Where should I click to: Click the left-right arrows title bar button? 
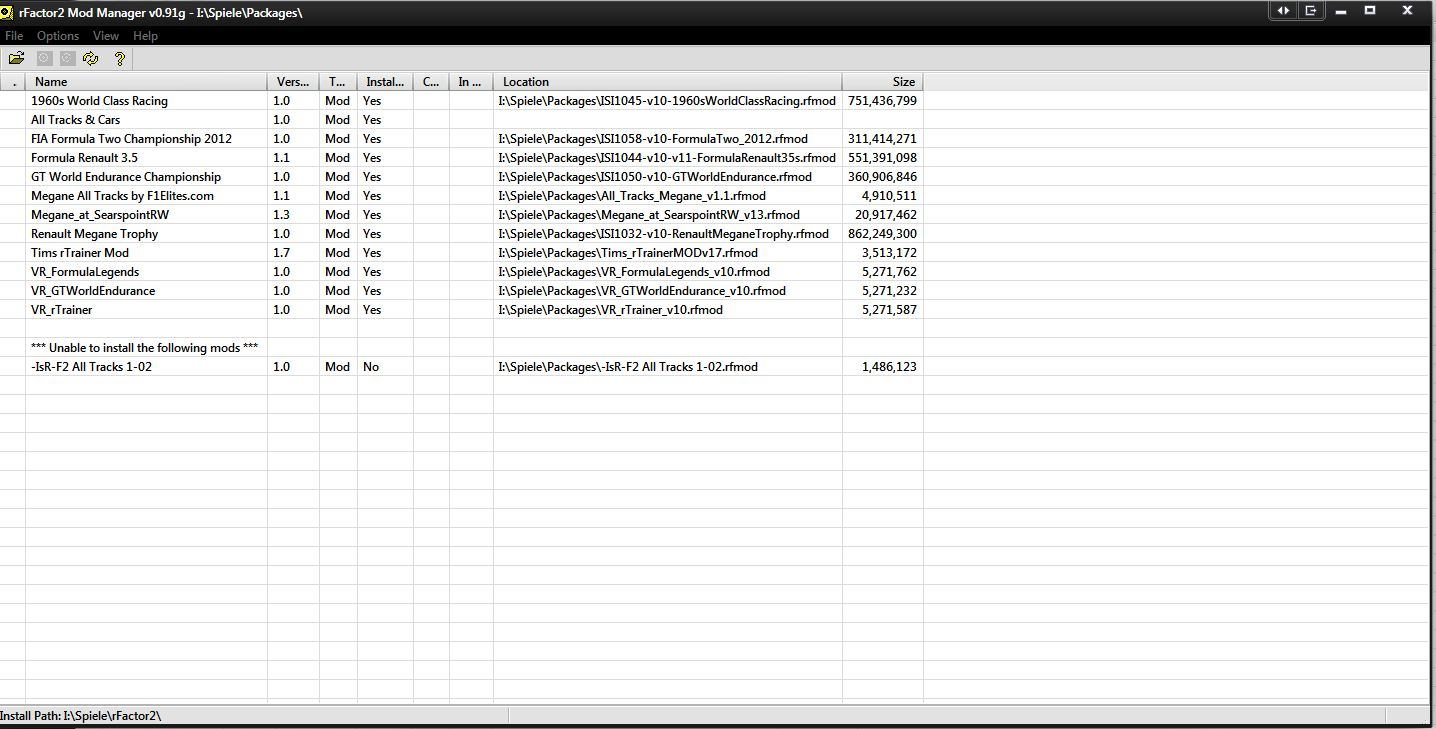pyautogui.click(x=1283, y=11)
